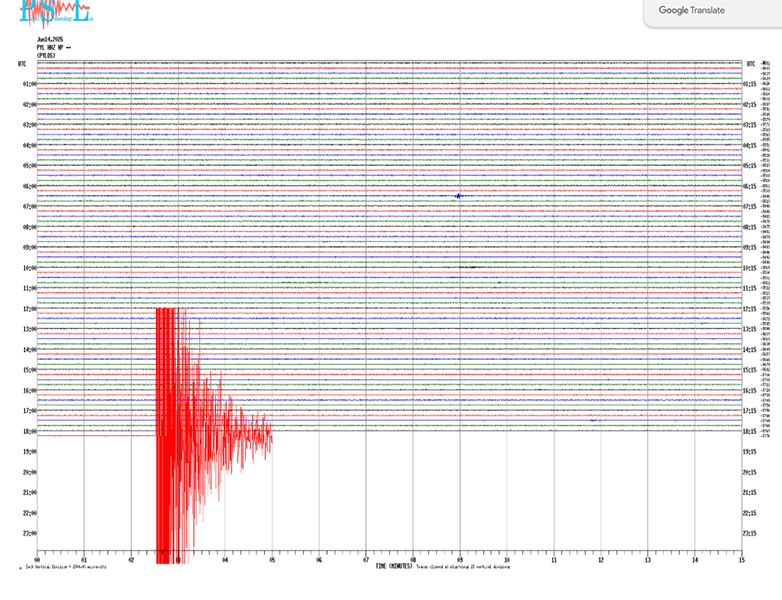Viewport: 782px width, 600px height.
Task: Click the "PYL HHZ HP" channel label
Action: (53, 47)
